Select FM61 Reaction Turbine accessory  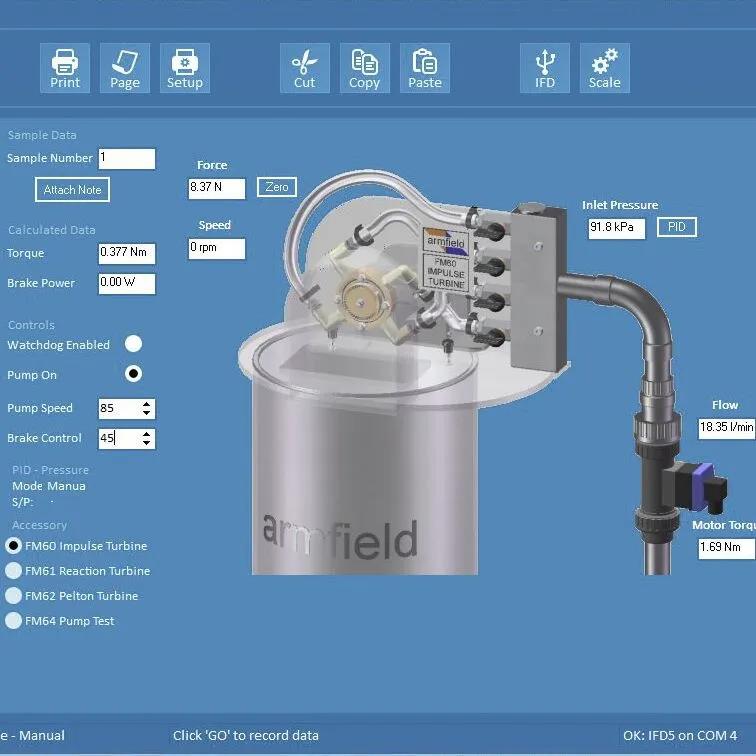point(14,571)
